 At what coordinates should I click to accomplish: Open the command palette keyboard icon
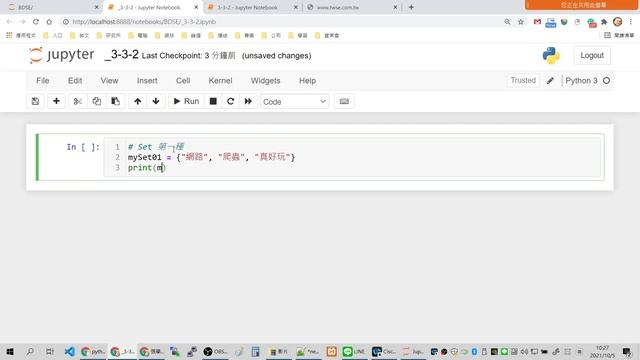[x=344, y=101]
